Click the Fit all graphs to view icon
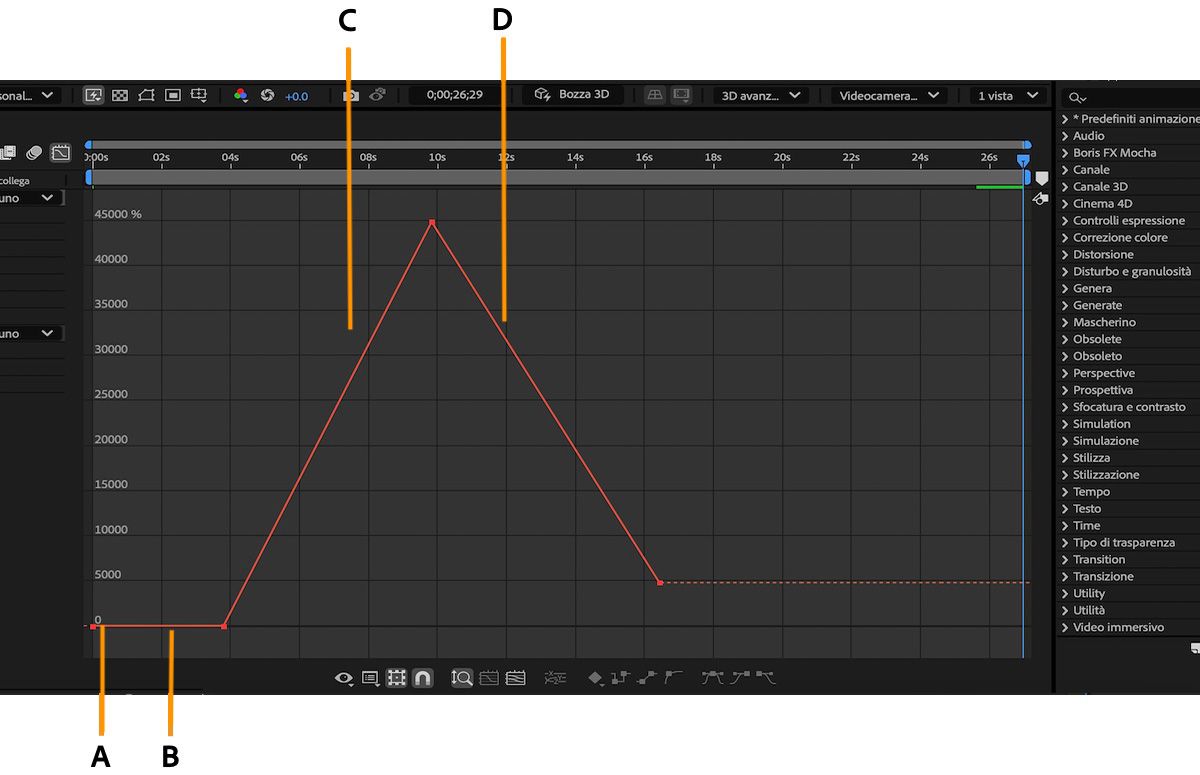The height and width of the screenshot is (775, 1200). [515, 677]
